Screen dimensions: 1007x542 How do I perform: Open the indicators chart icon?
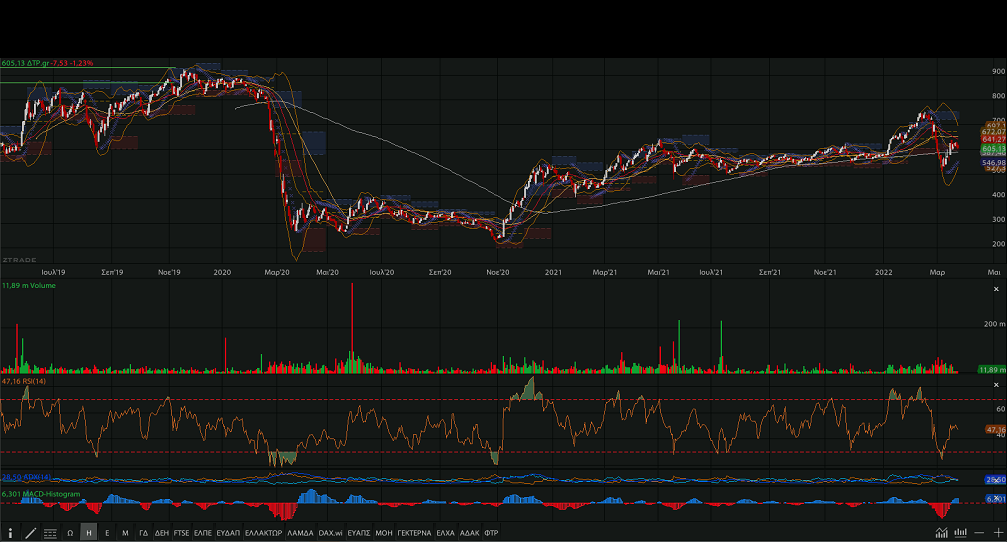[x=940, y=532]
